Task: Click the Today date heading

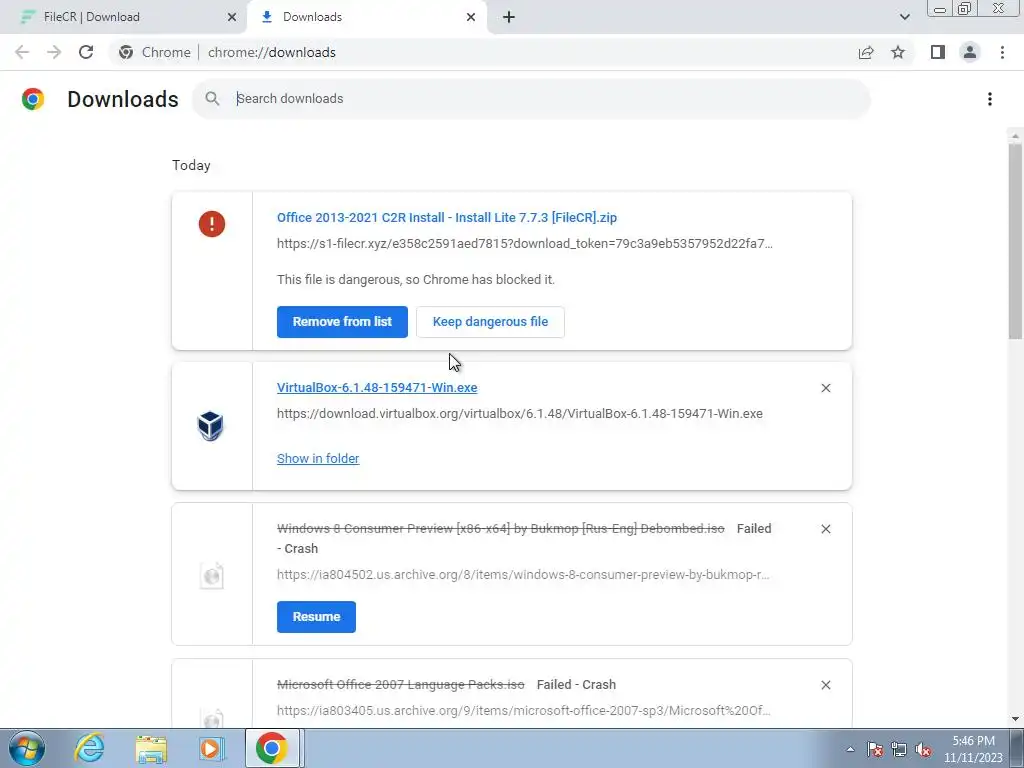Action: 191,165
